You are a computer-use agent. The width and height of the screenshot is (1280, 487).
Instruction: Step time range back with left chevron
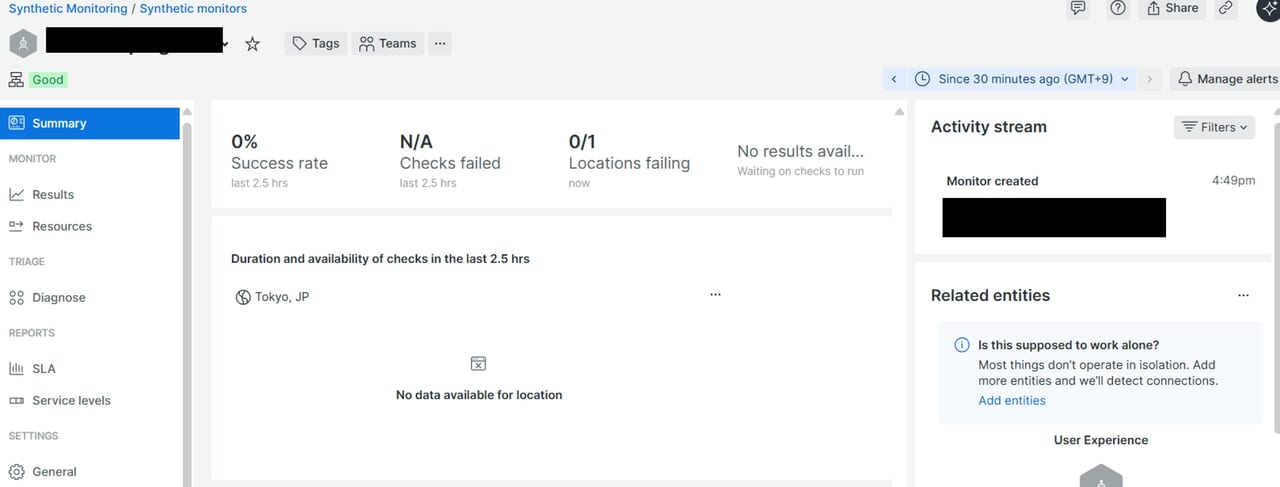894,79
